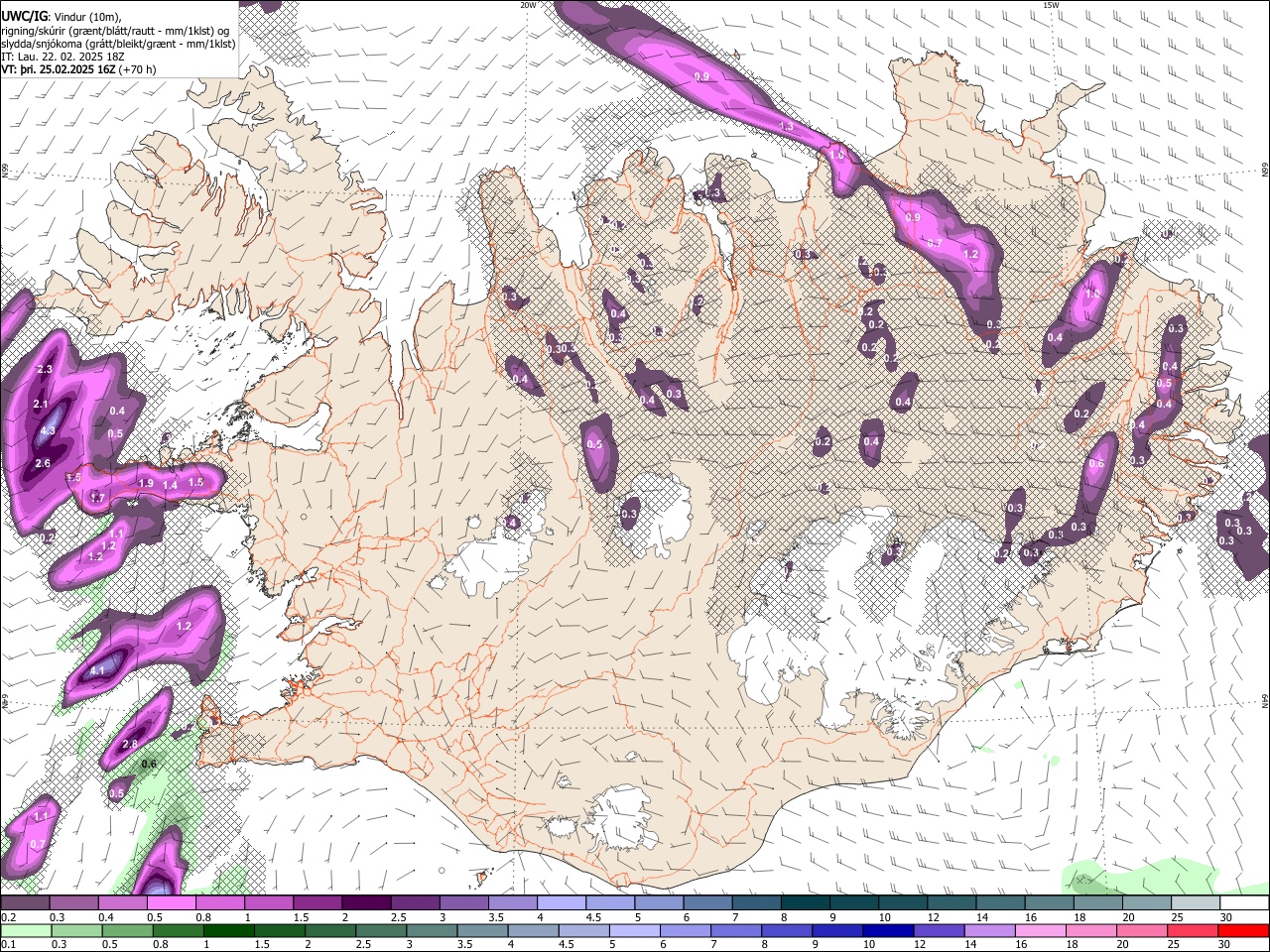
Task: Select the palest green 0.1 swatch on lower scale
Action: [x=26, y=931]
